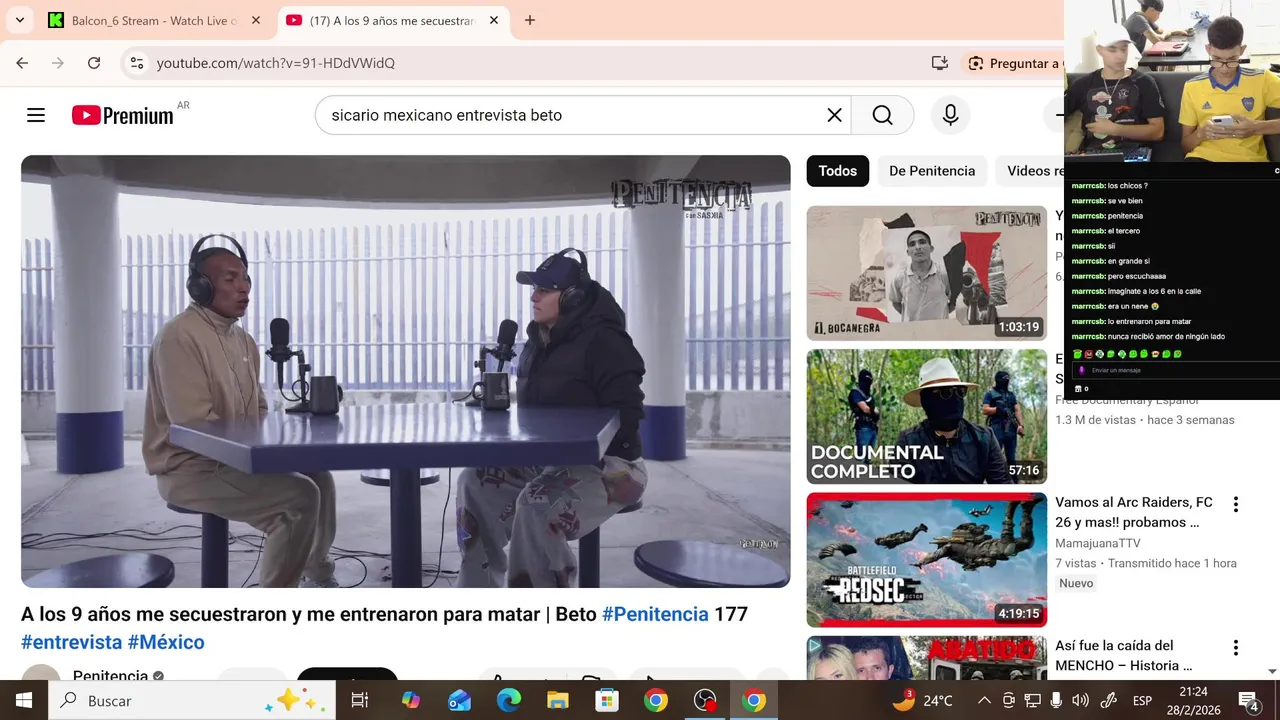This screenshot has width=1280, height=720.
Task: Open OBS Studio from the taskbar
Action: (x=705, y=701)
